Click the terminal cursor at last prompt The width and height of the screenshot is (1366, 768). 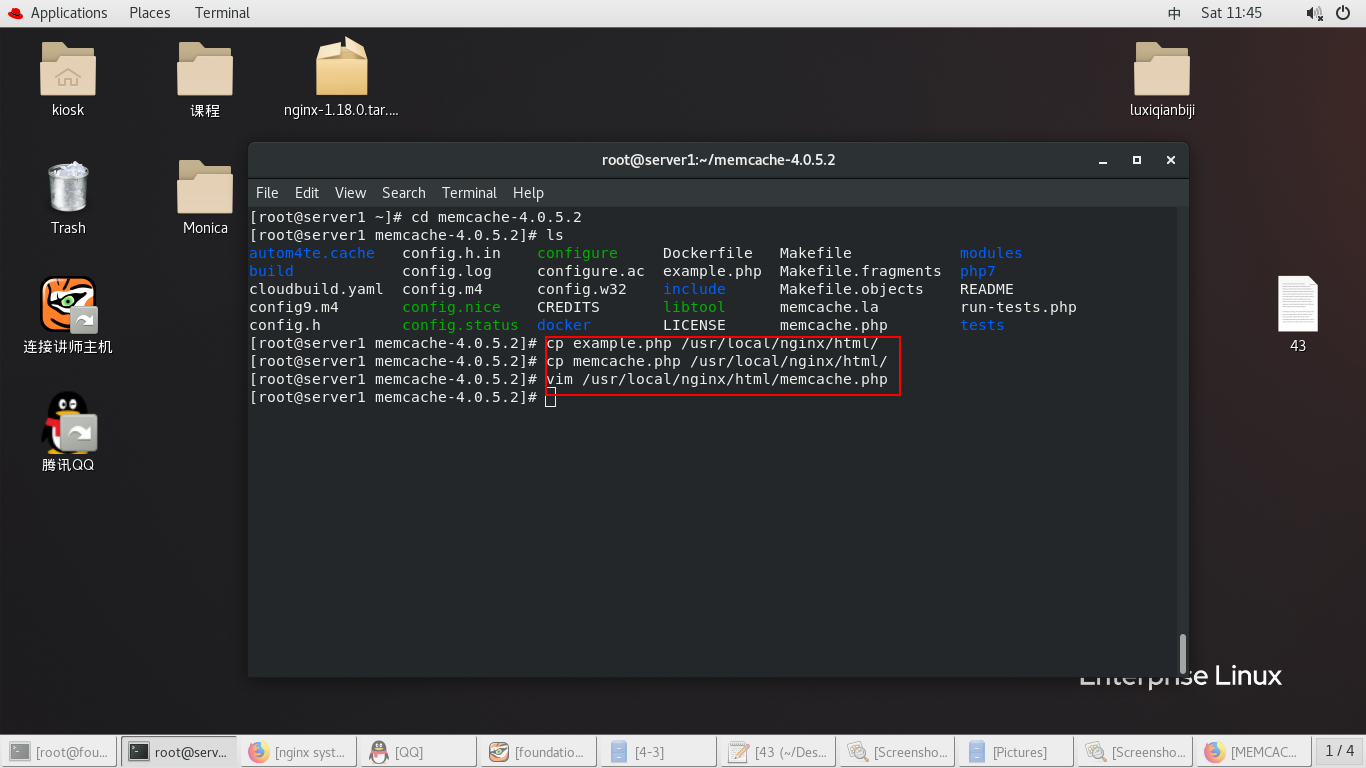[x=550, y=398]
